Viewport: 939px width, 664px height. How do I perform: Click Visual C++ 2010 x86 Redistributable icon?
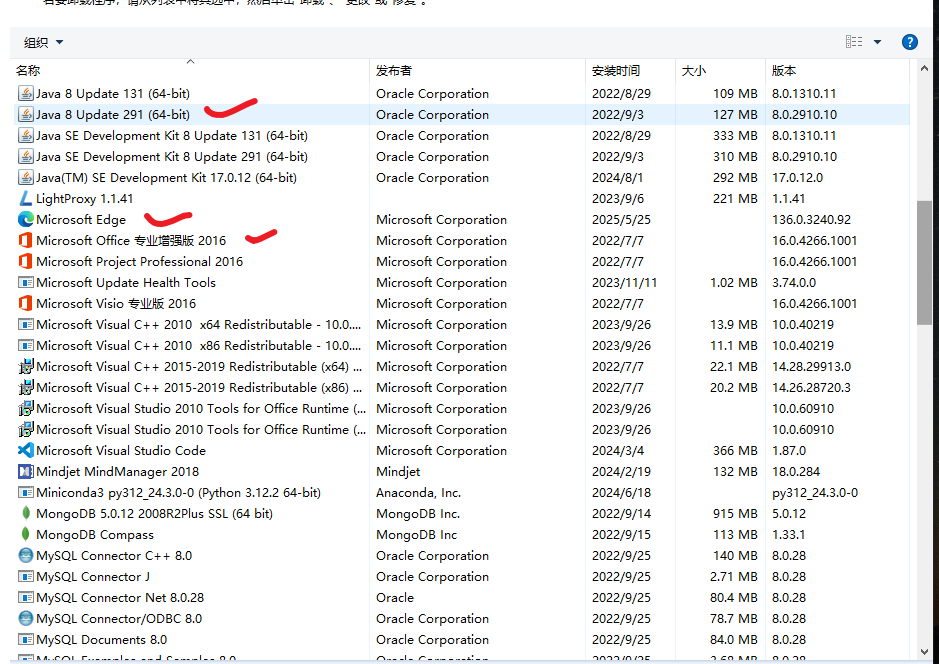(x=25, y=345)
